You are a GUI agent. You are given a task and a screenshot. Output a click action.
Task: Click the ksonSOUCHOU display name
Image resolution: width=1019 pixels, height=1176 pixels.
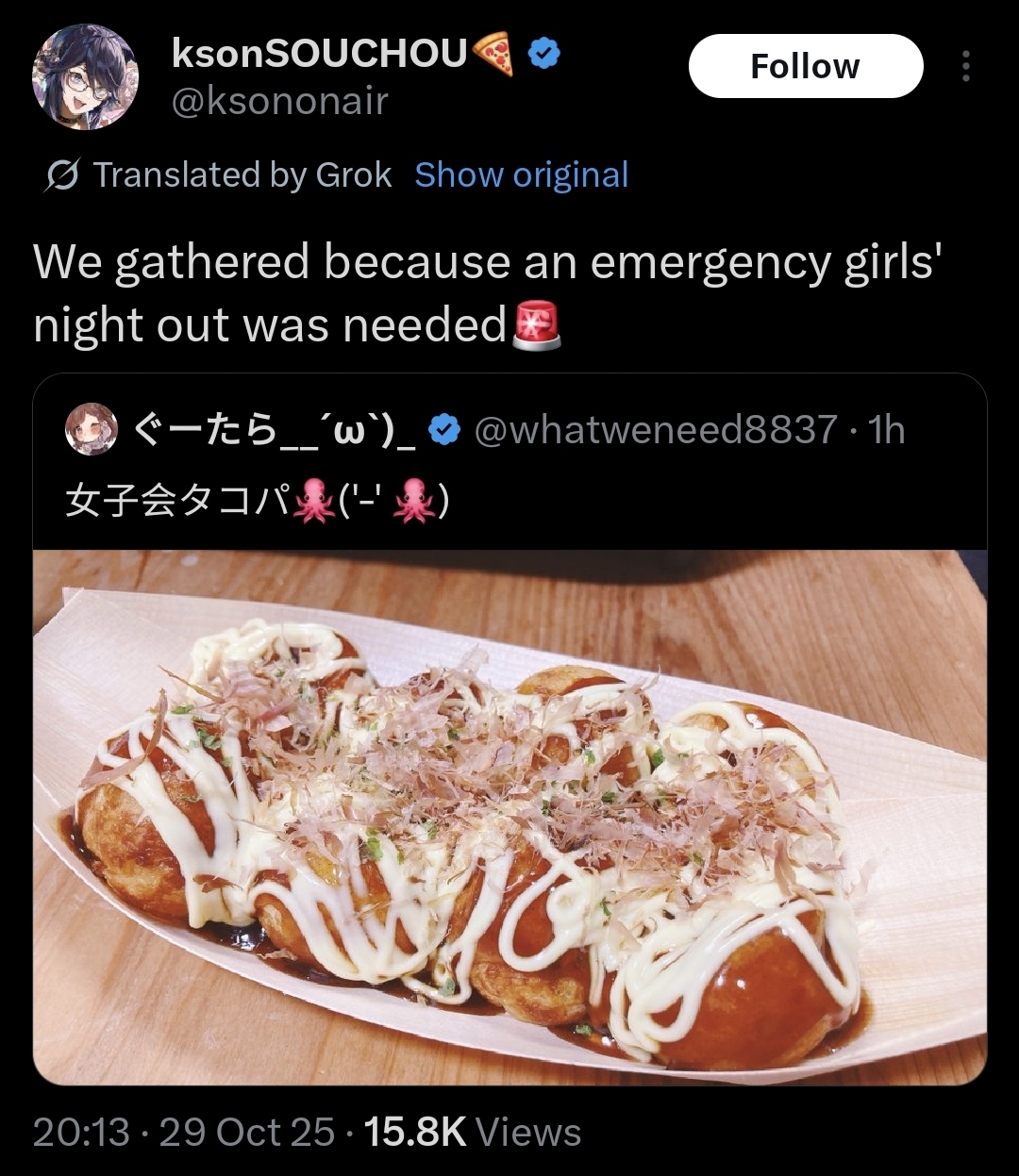pos(320,55)
